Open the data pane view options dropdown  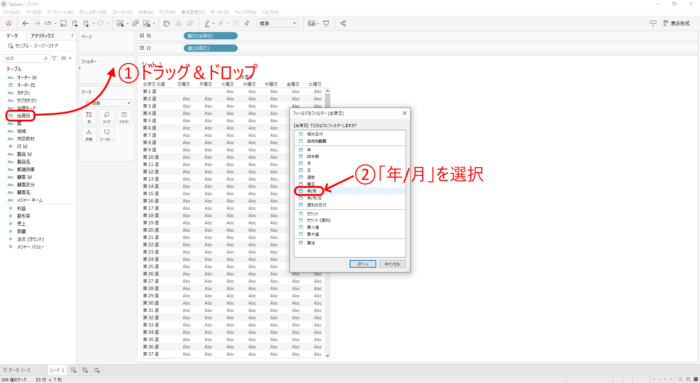[x=66, y=58]
